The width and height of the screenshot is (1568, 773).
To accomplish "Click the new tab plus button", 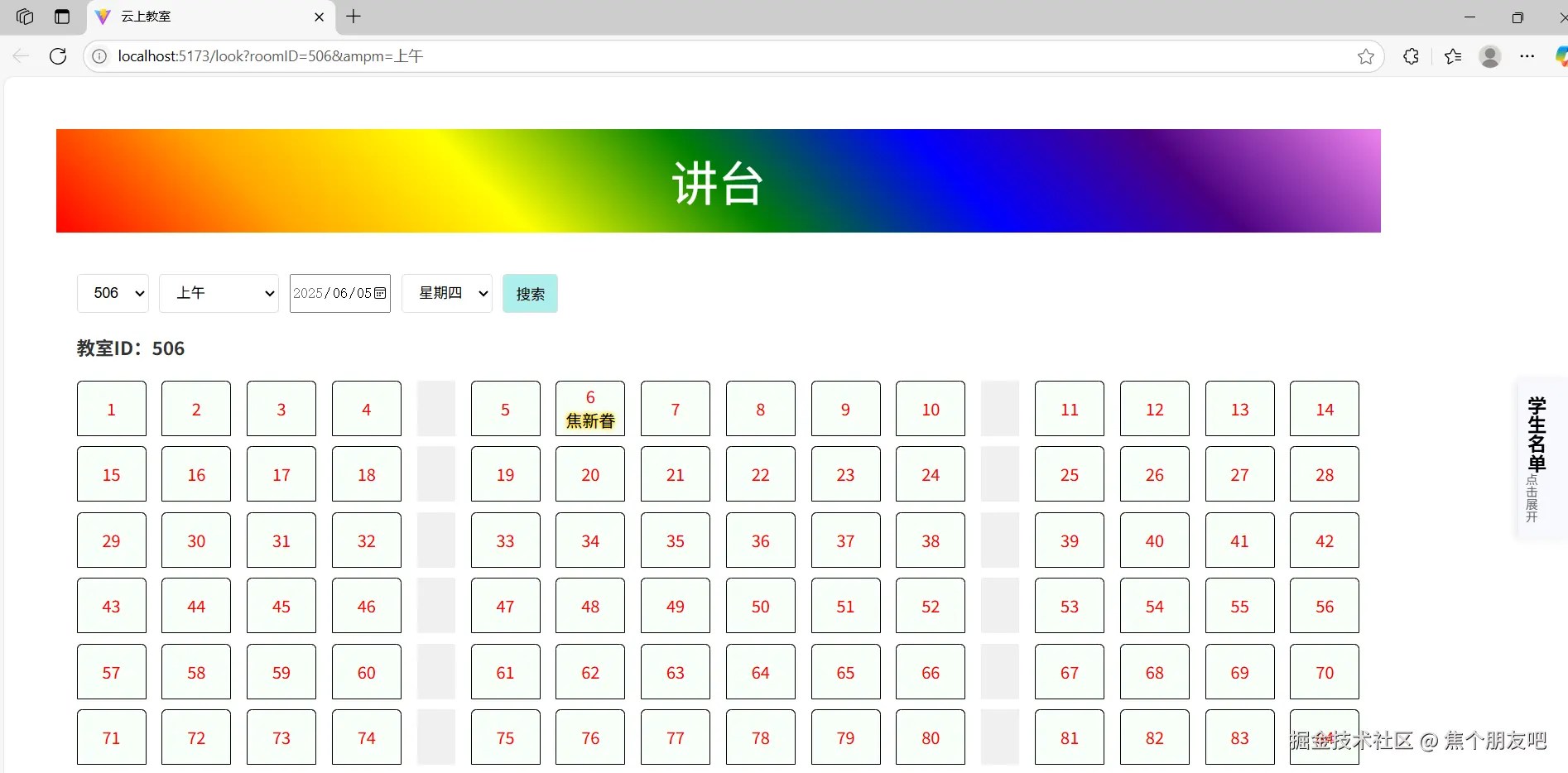I will (x=354, y=17).
